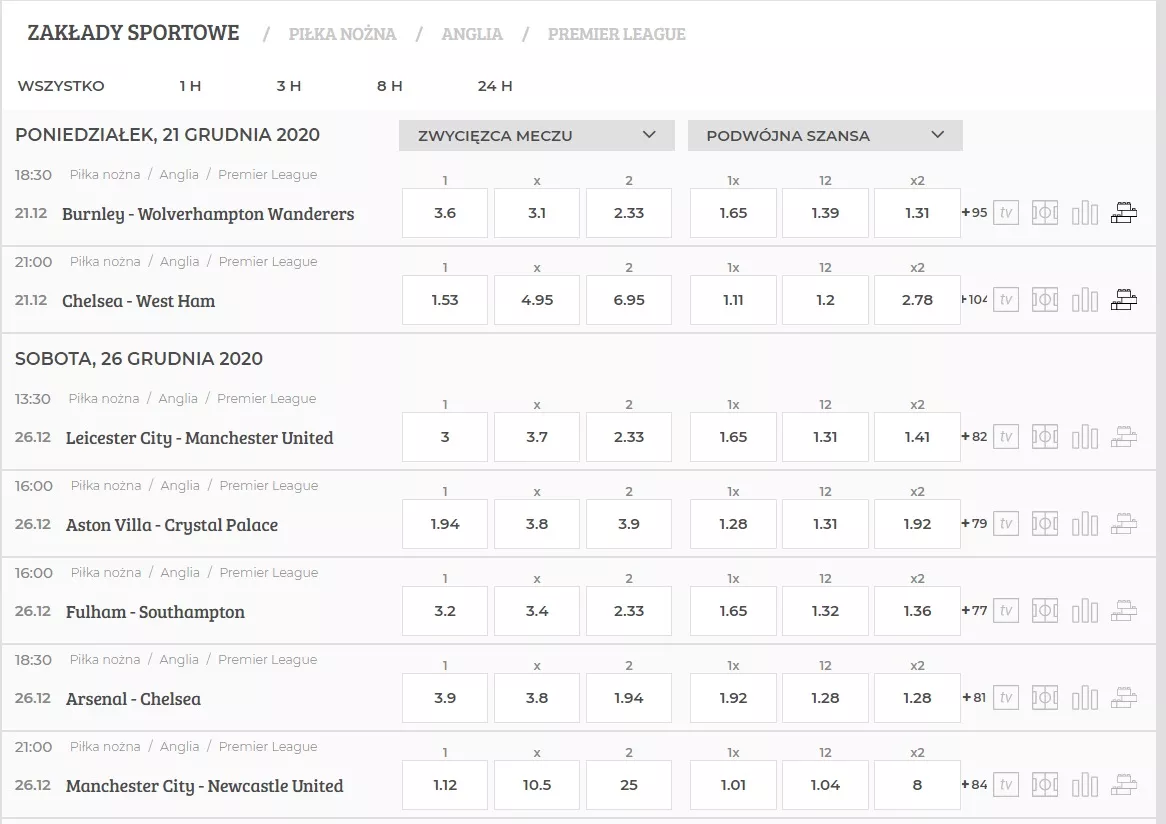1166x824 pixels.
Task: Select the 24 H time filter tab
Action: 494,86
